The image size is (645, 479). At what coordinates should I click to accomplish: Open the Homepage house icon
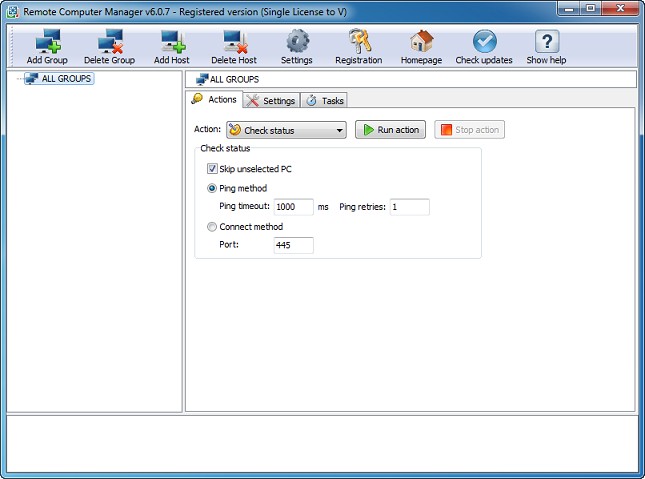(x=421, y=47)
